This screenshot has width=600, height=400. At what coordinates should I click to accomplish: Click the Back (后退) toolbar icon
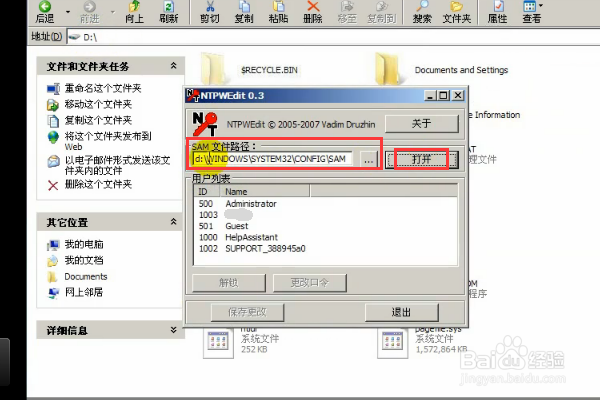click(x=45, y=11)
